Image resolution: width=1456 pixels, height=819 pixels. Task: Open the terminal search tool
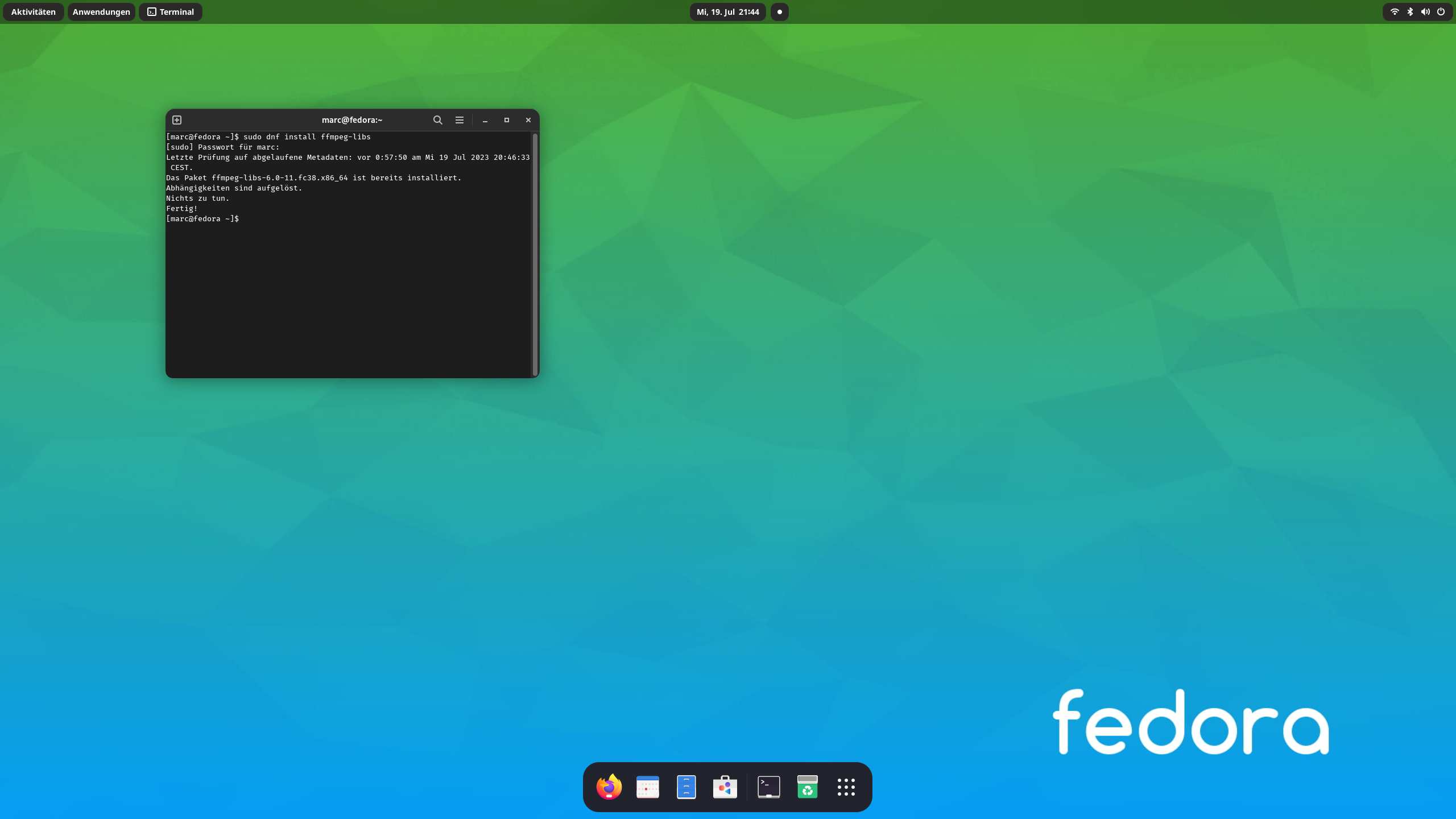[x=437, y=120]
